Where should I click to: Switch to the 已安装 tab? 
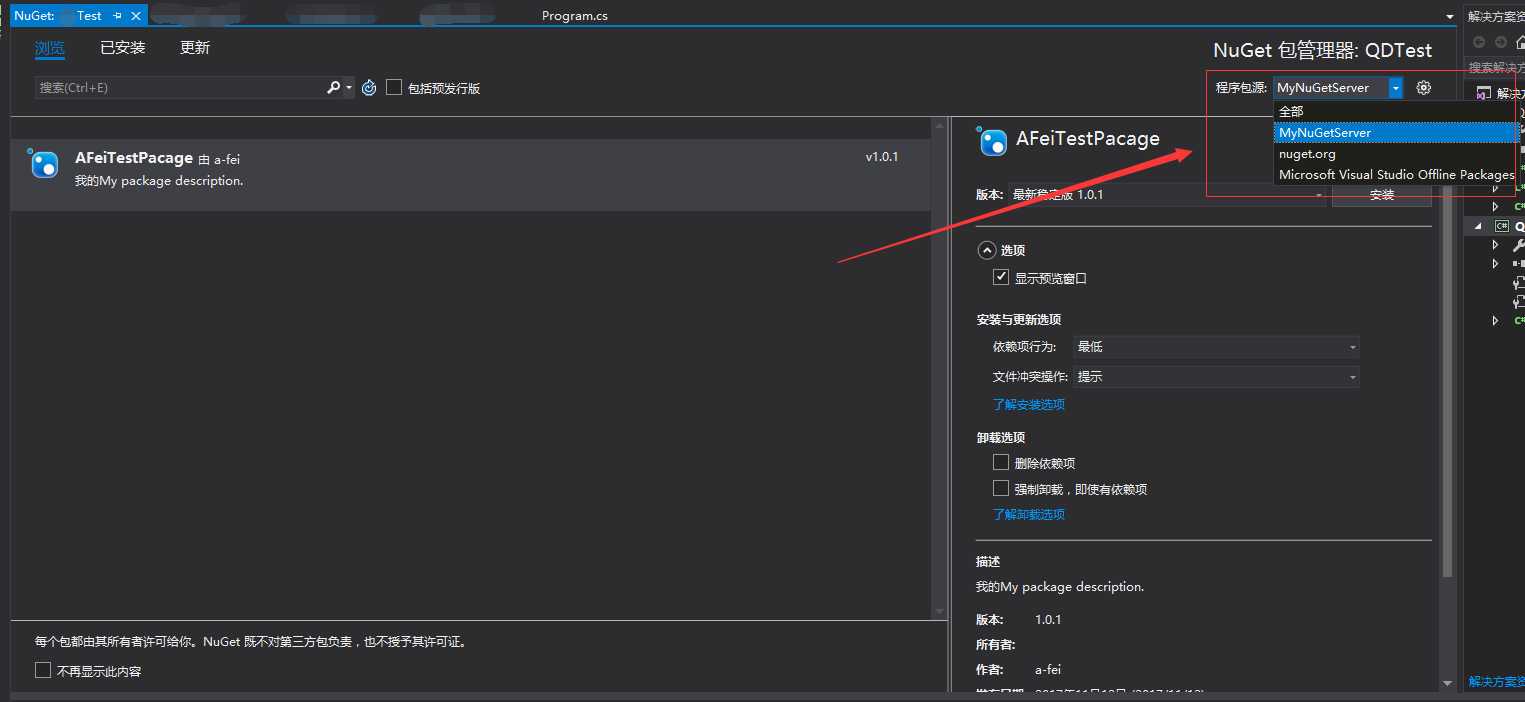point(123,48)
